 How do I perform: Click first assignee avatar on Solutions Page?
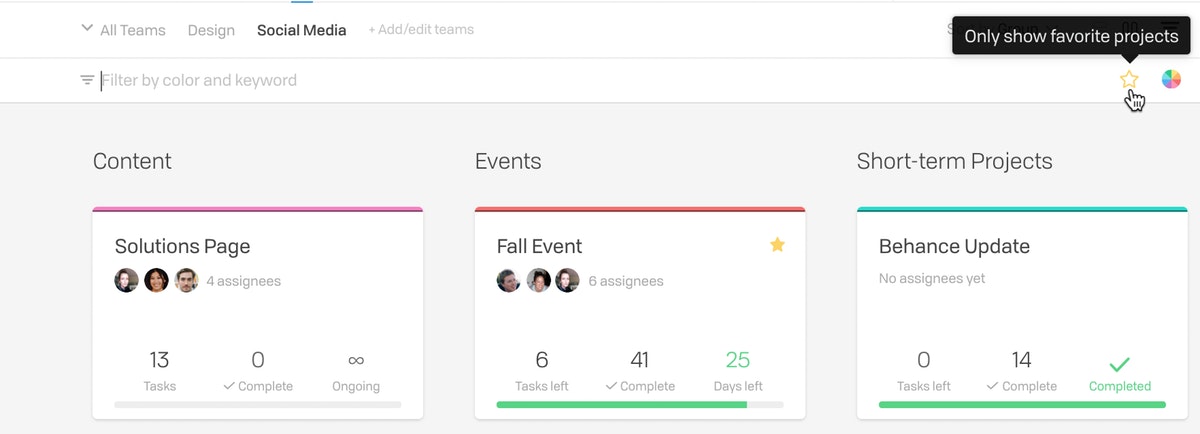coord(126,281)
